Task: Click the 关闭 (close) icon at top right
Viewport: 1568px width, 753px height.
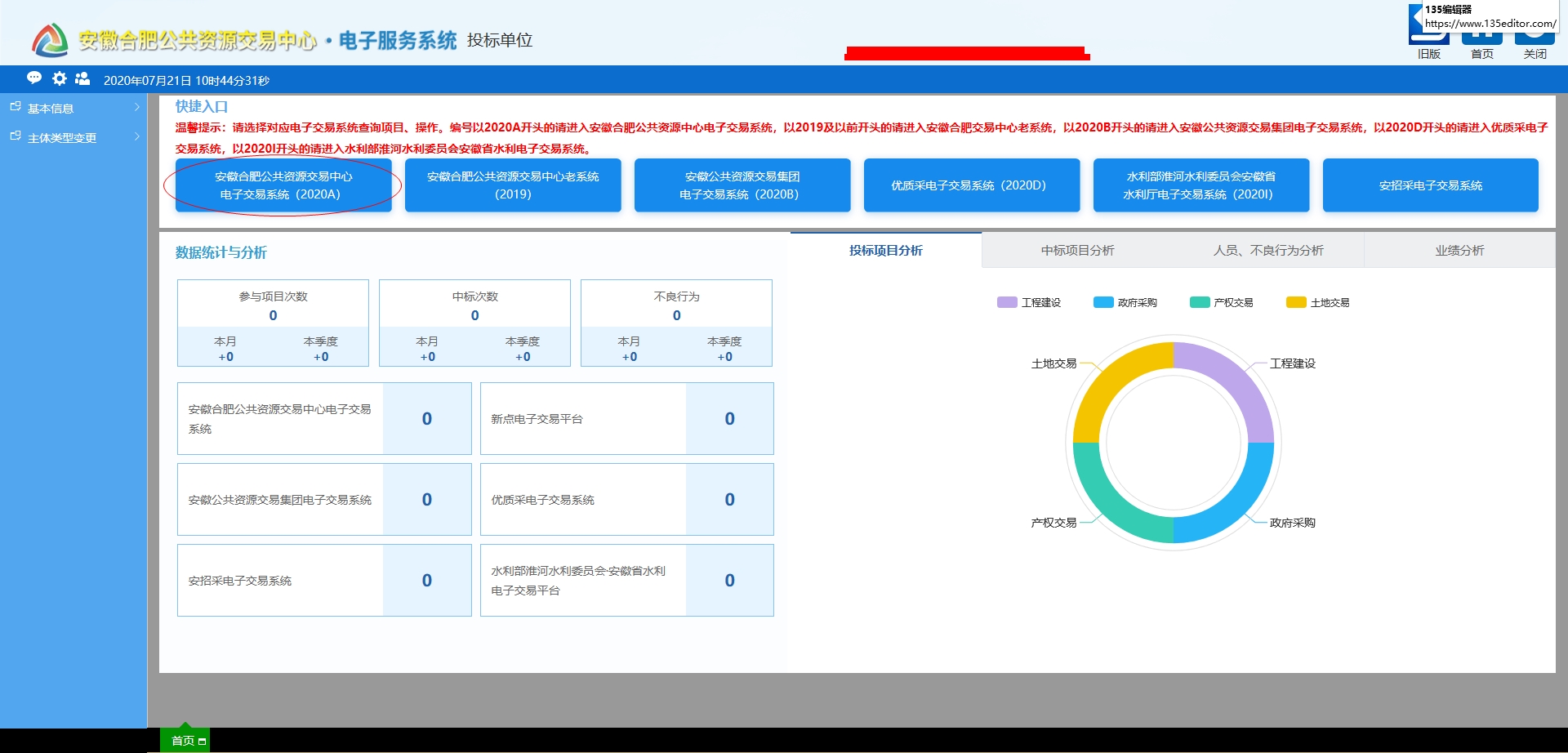Action: click(x=1535, y=39)
